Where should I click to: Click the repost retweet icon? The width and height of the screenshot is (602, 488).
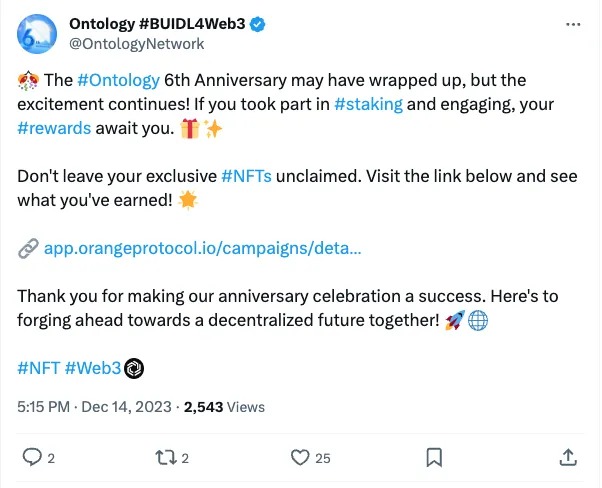[x=165, y=458]
